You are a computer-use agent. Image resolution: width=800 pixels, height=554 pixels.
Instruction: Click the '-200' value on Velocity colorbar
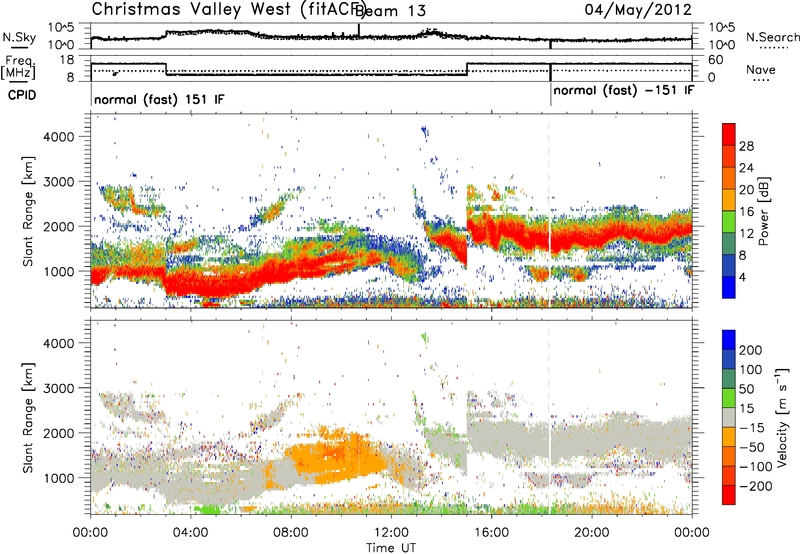pyautogui.click(x=756, y=486)
